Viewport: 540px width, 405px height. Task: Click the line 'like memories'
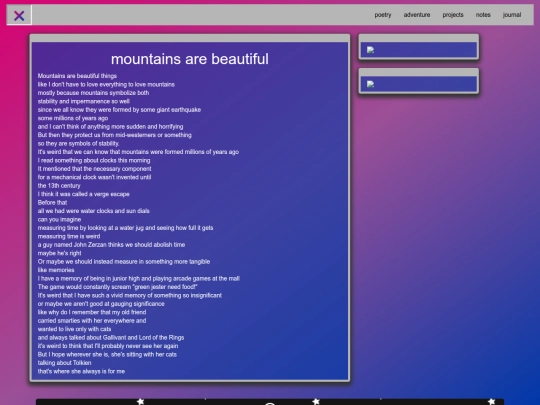[x=56, y=270]
